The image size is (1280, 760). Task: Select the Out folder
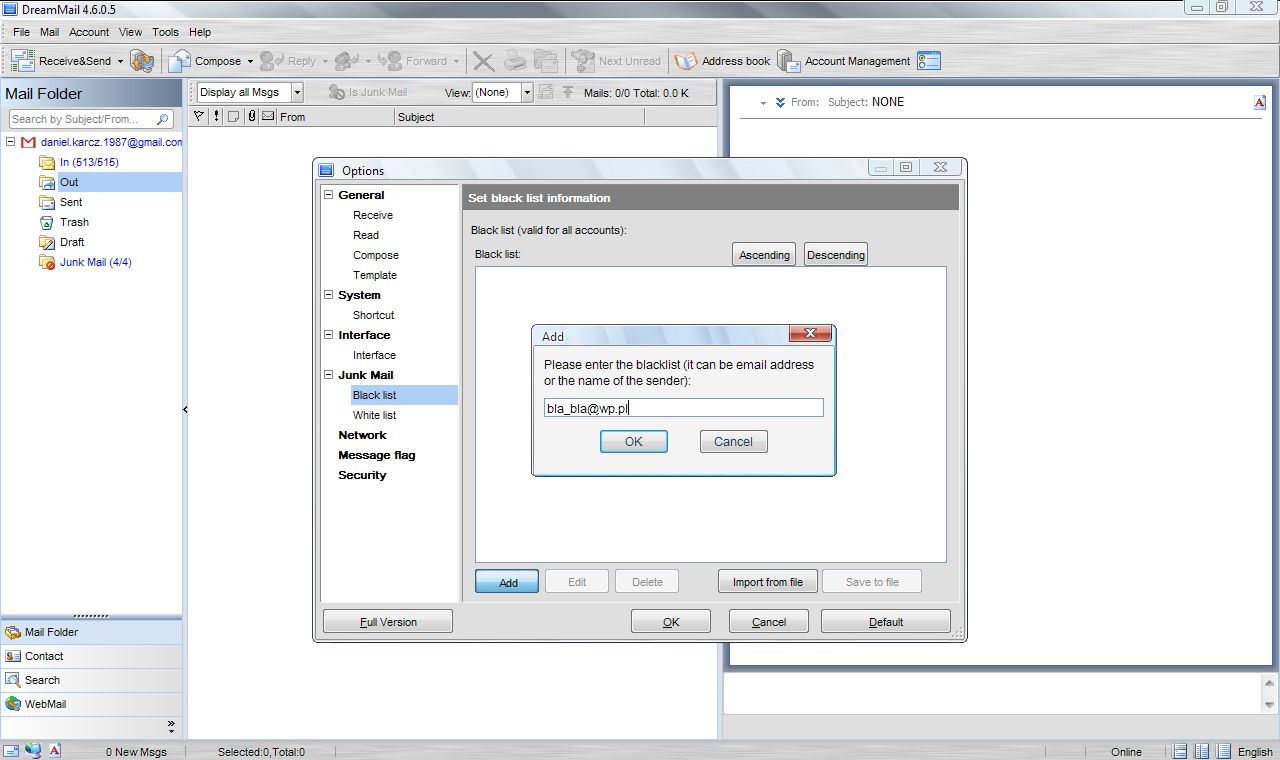pyautogui.click(x=69, y=182)
